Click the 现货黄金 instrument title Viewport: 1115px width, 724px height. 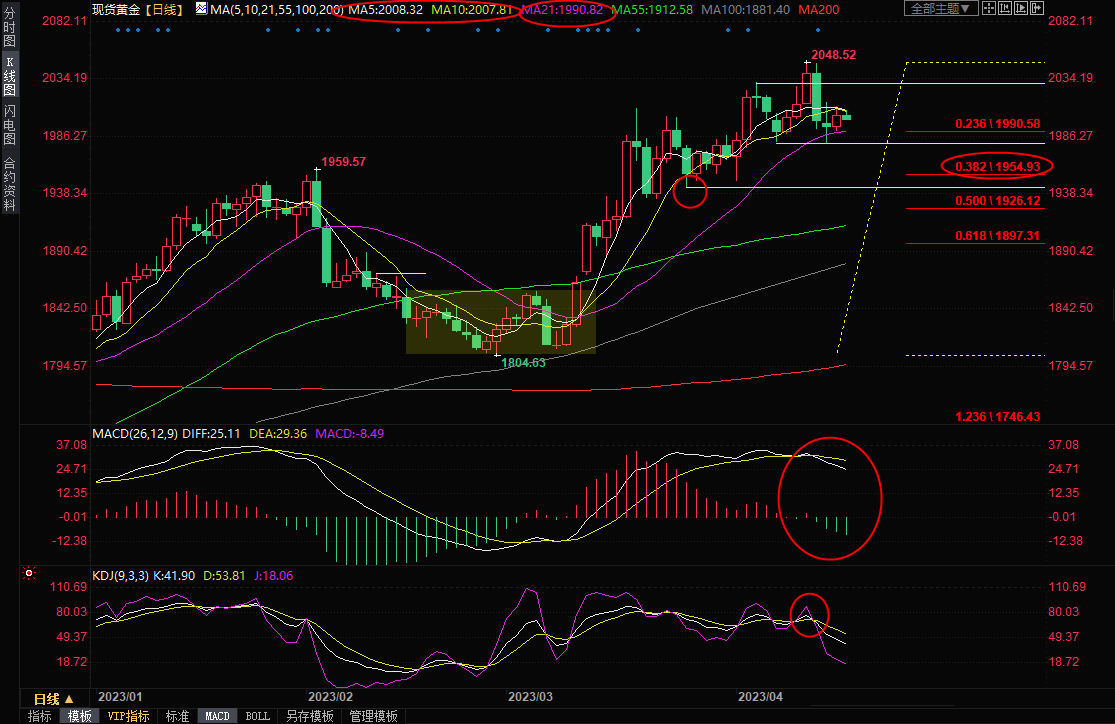point(117,9)
